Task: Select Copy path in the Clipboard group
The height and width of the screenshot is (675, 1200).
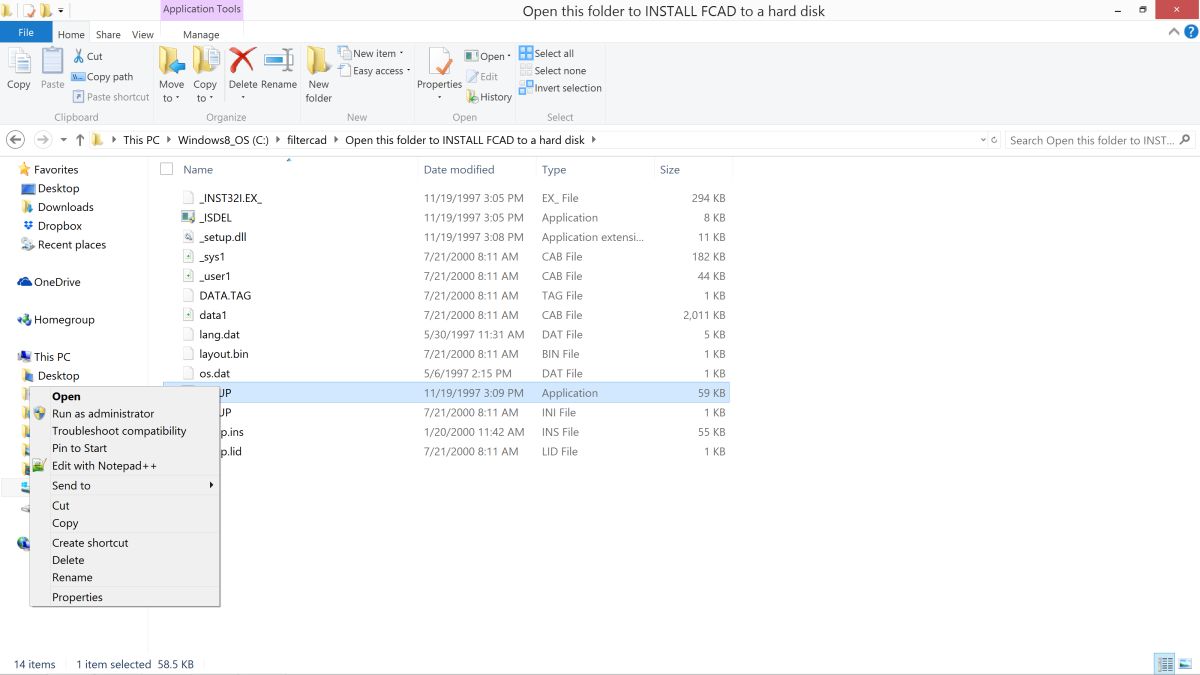Action: click(103, 77)
